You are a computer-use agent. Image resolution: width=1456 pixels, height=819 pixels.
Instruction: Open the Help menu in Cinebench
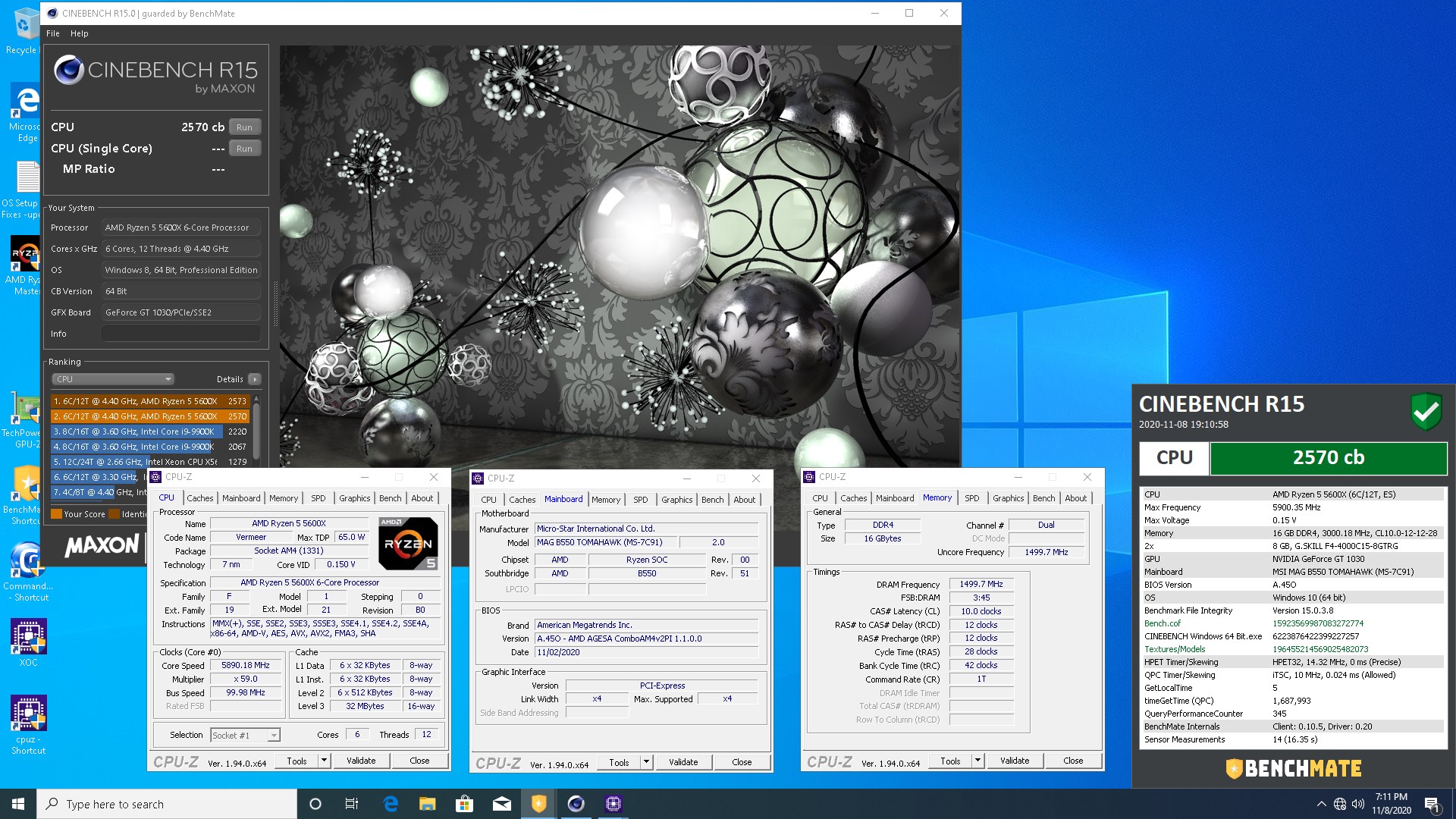[80, 33]
